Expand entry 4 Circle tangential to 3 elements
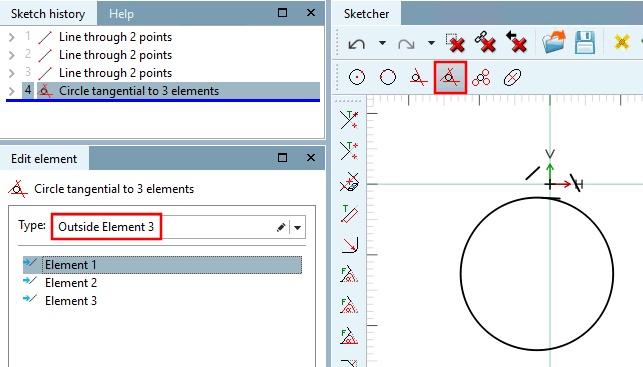The width and height of the screenshot is (643, 367). point(12,91)
